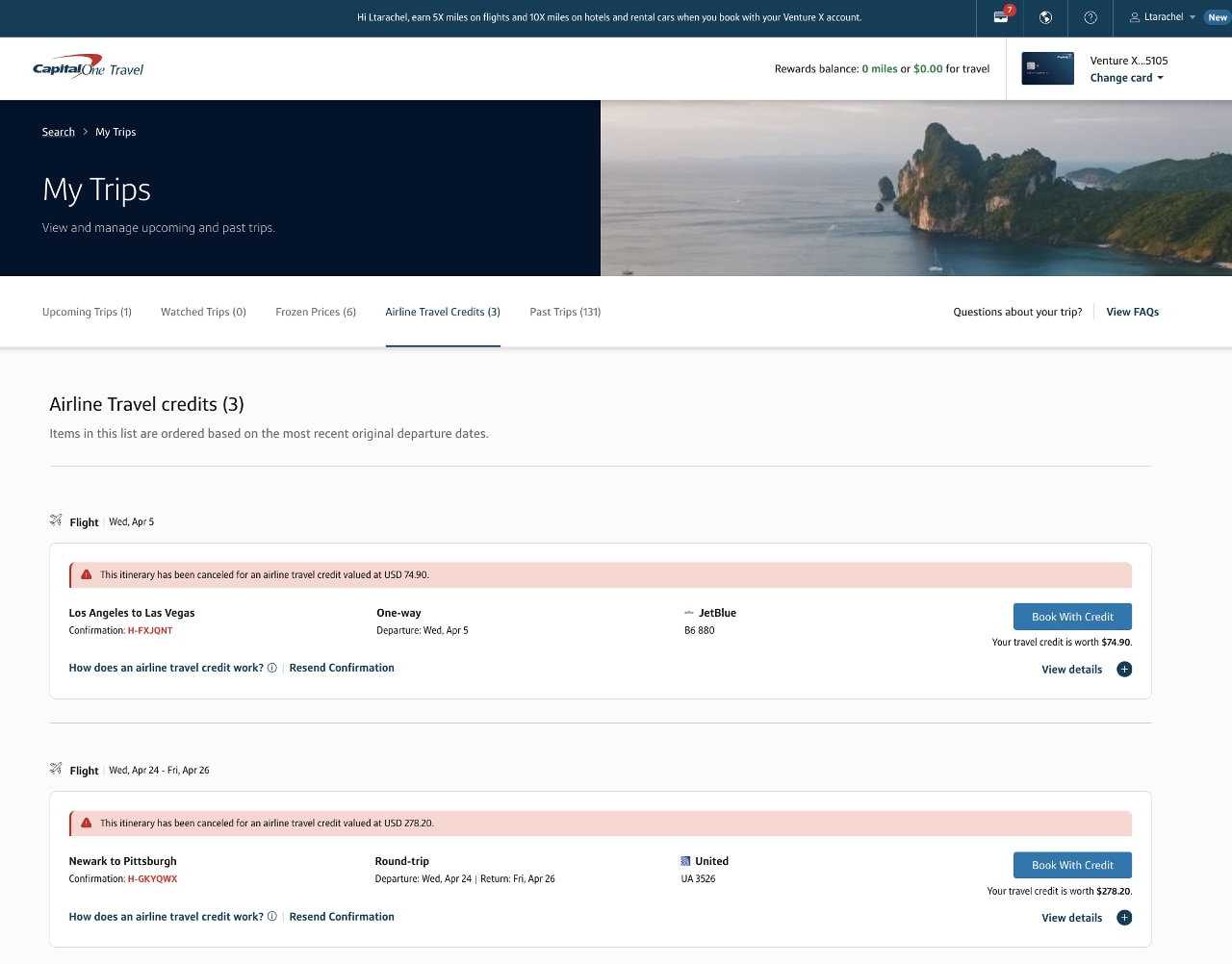Open the notifications inbox showing 7 alerts
This screenshot has height=964, width=1232.
coord(1000,17)
